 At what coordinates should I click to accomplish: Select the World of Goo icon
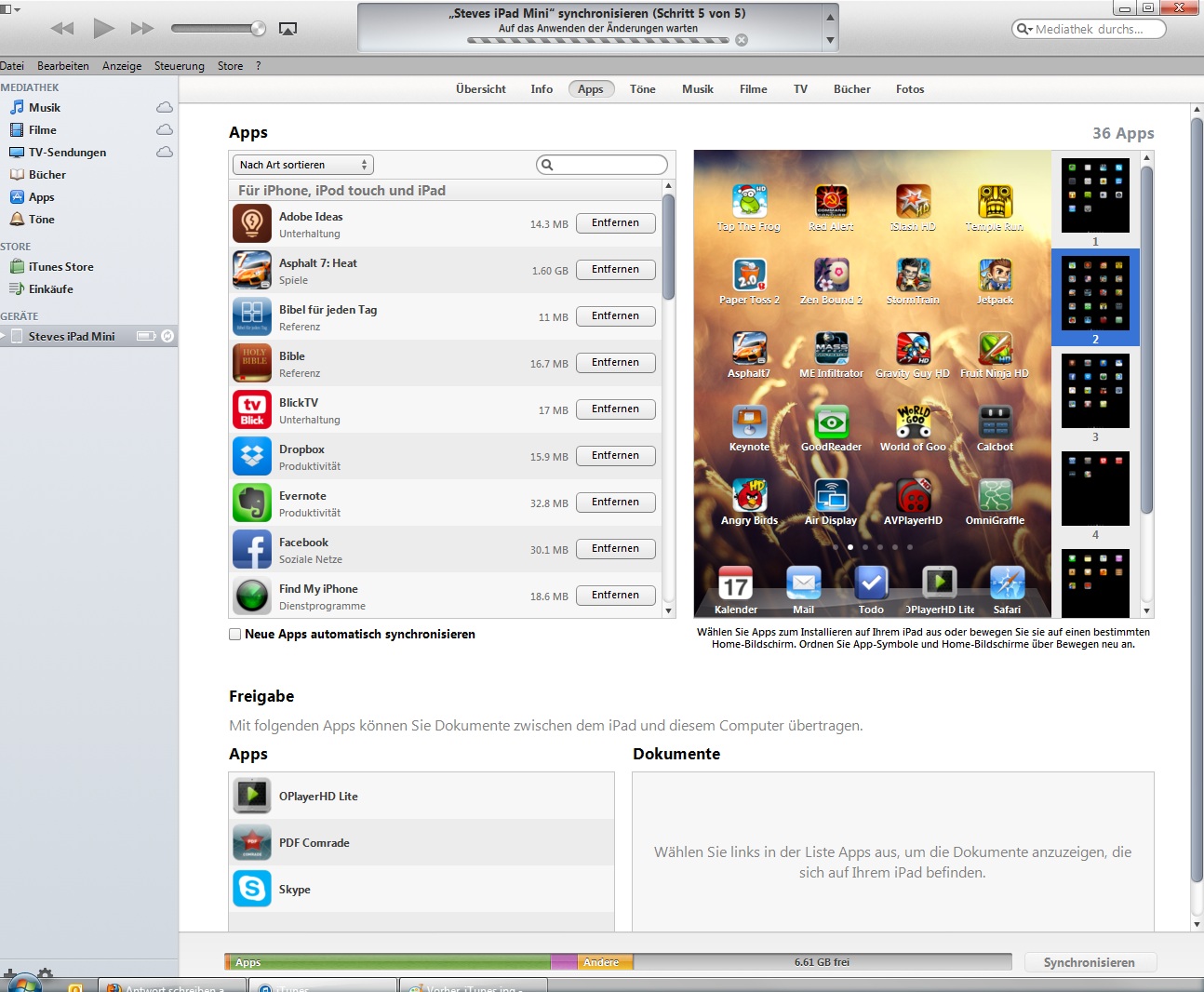coord(913,423)
